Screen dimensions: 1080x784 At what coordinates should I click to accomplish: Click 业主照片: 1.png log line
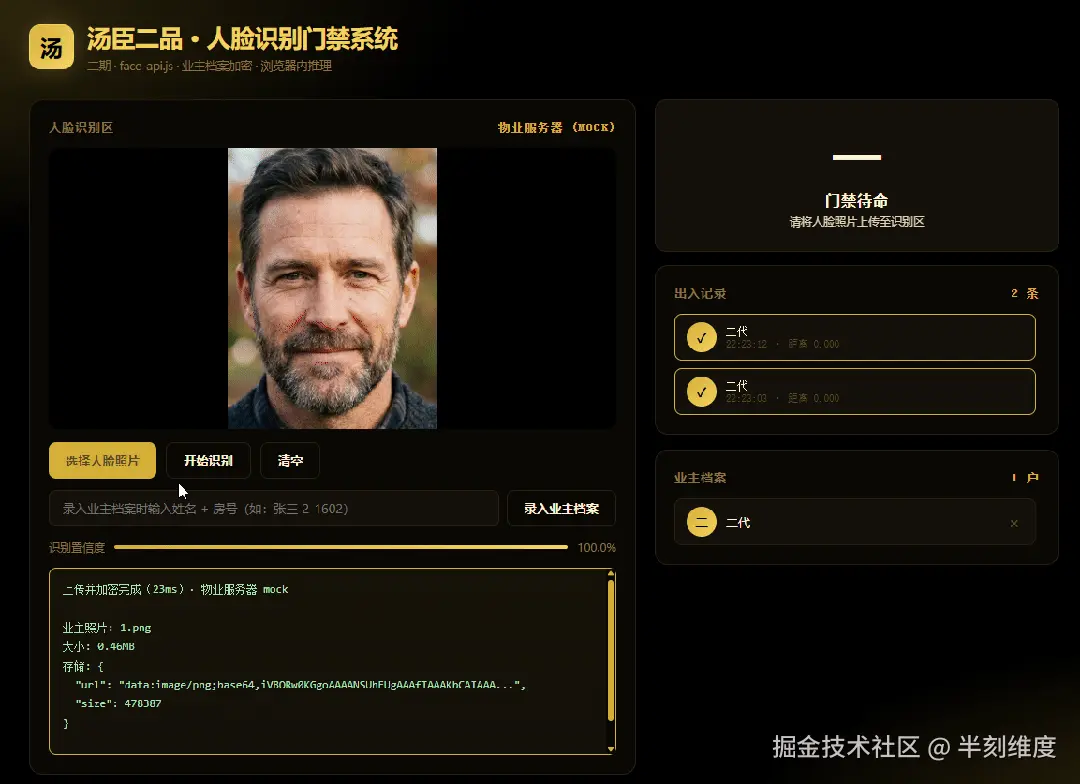tap(107, 628)
